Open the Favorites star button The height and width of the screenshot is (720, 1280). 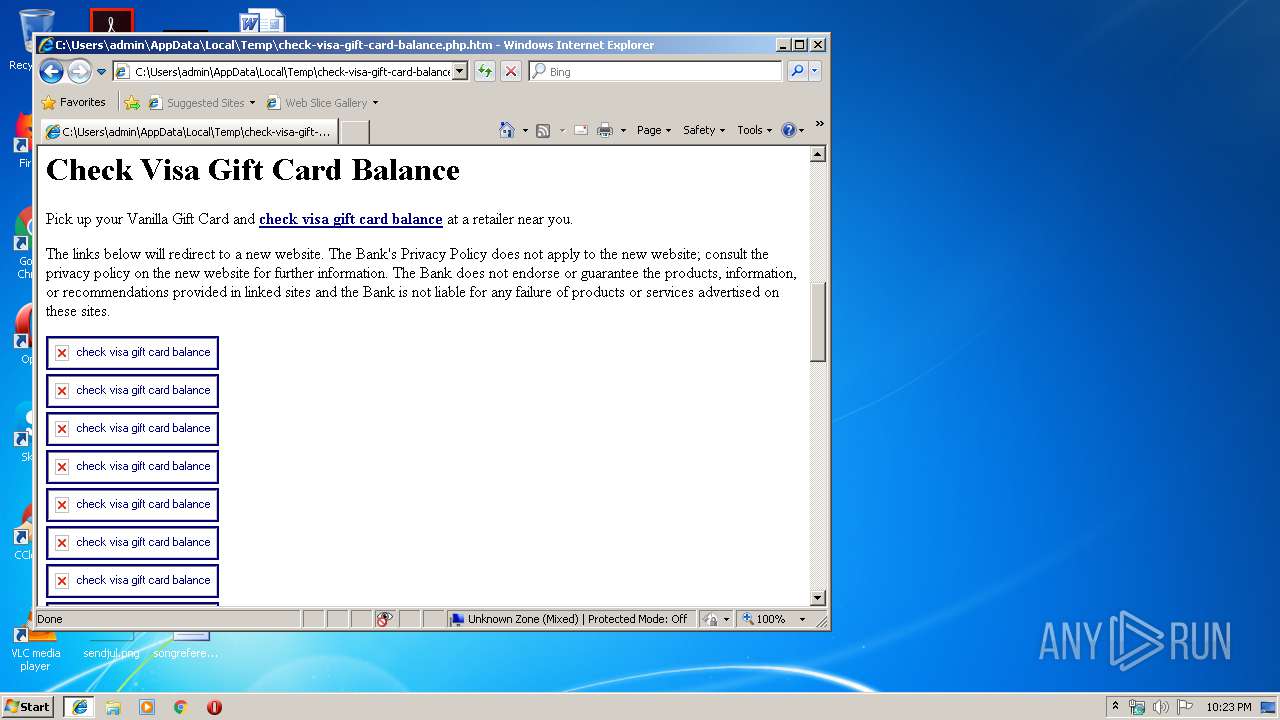(73, 102)
